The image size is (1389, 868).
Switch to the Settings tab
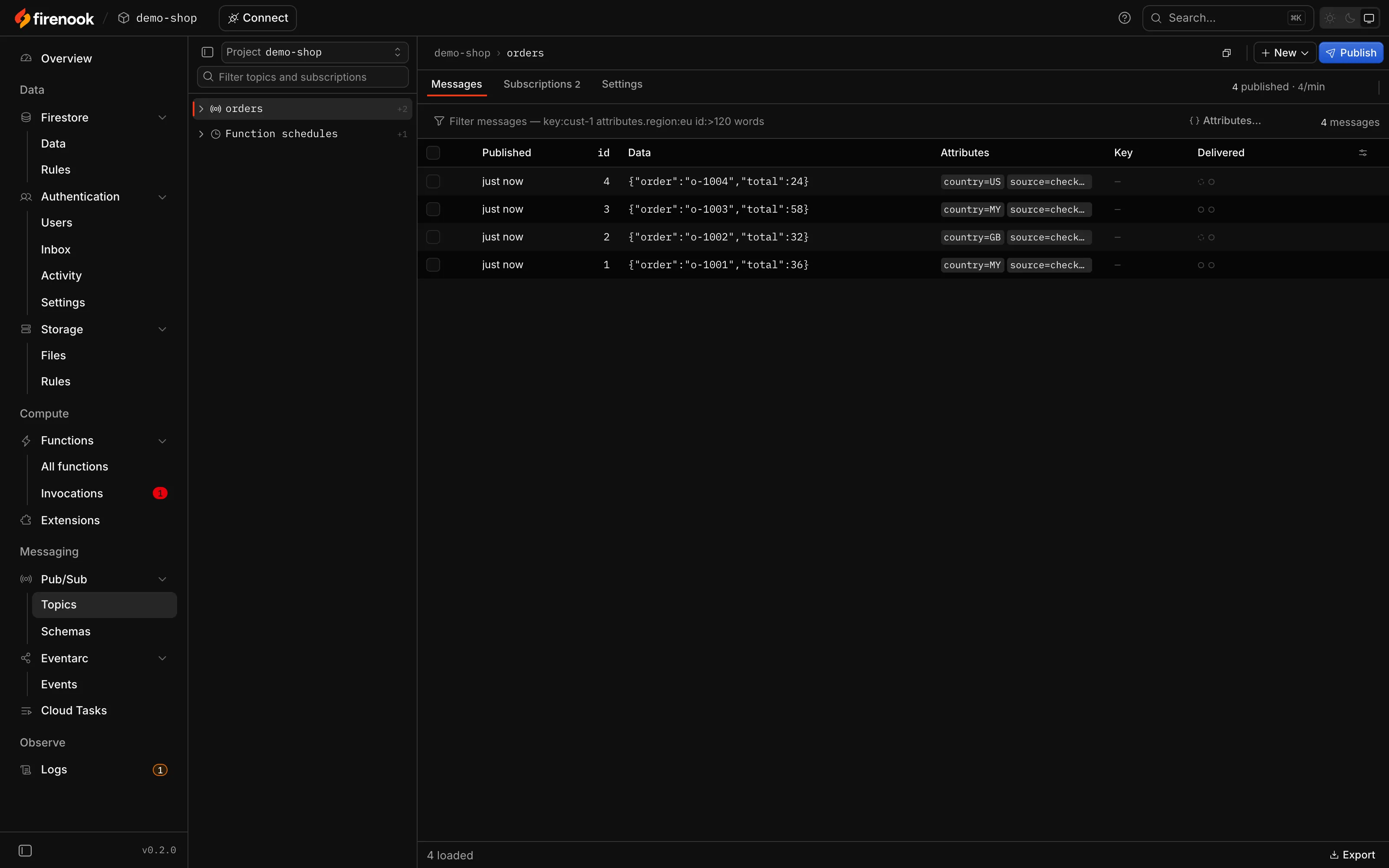click(622, 84)
